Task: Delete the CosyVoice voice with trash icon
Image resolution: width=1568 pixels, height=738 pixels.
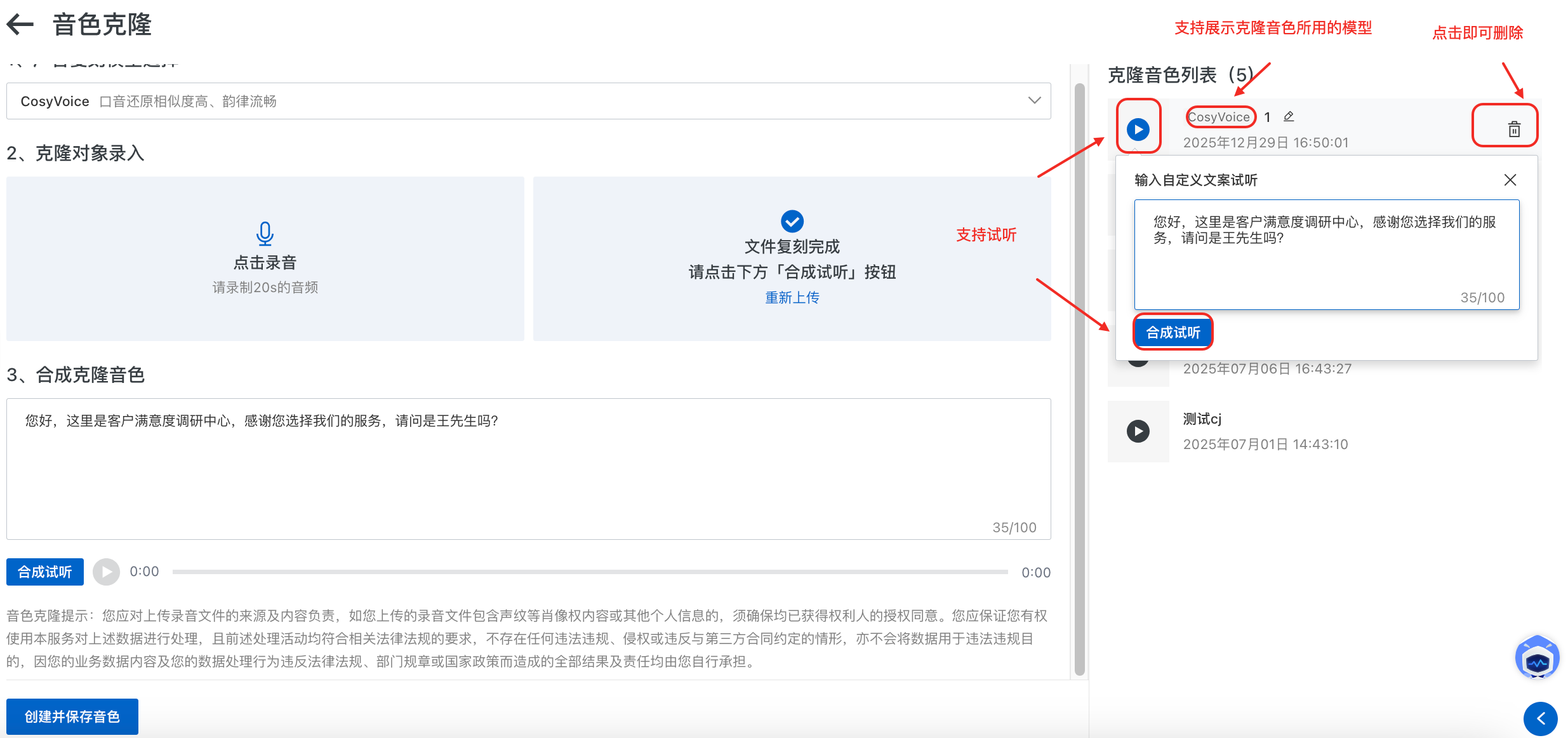Action: pyautogui.click(x=1514, y=130)
